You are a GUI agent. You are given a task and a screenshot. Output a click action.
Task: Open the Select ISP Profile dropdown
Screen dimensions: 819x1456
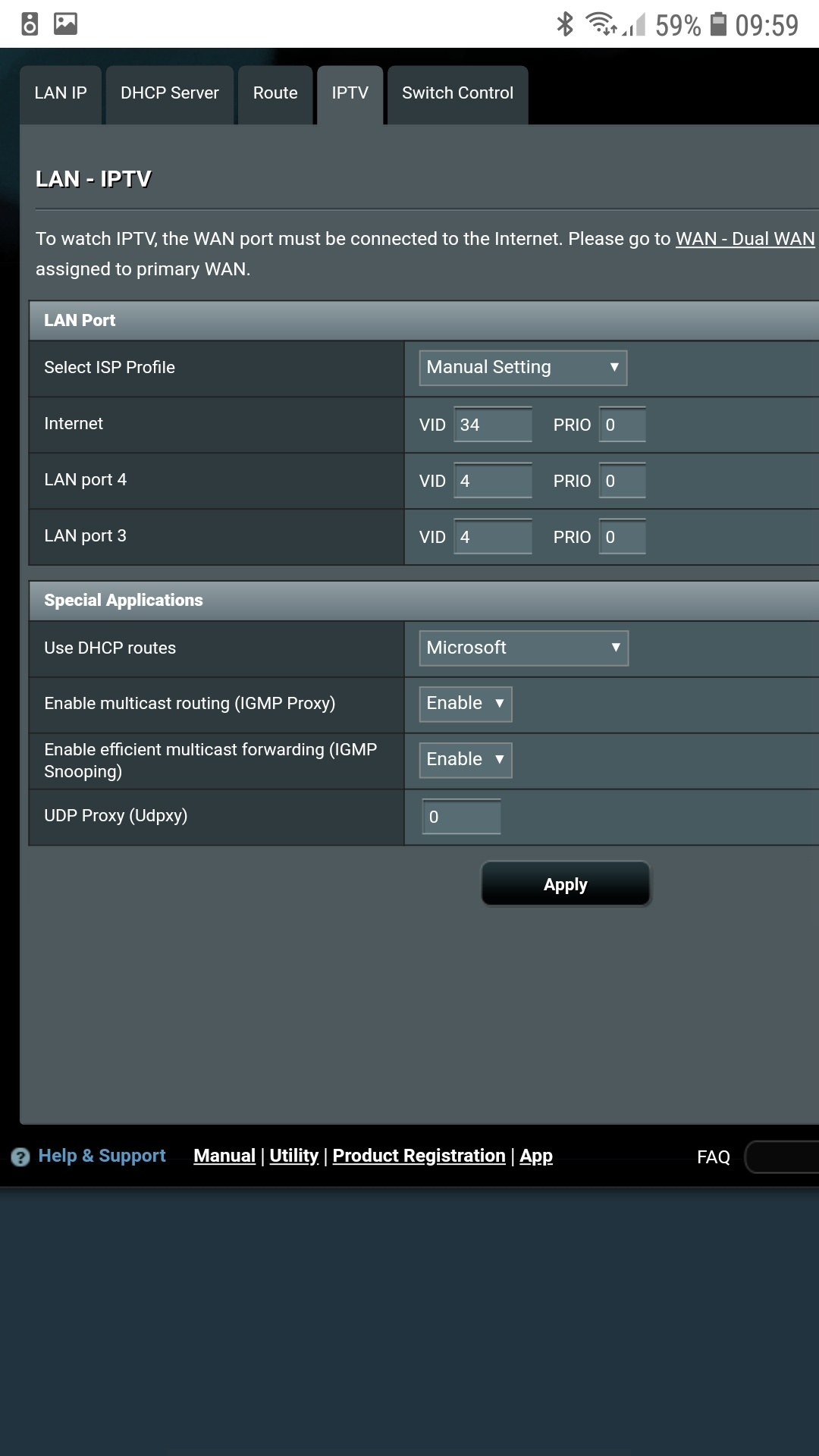523,368
